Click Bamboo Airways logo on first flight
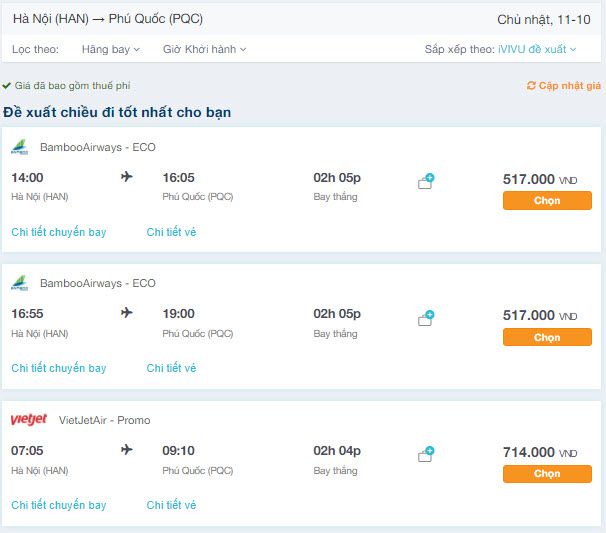Screen dimensions: 606x533 coord(19,147)
